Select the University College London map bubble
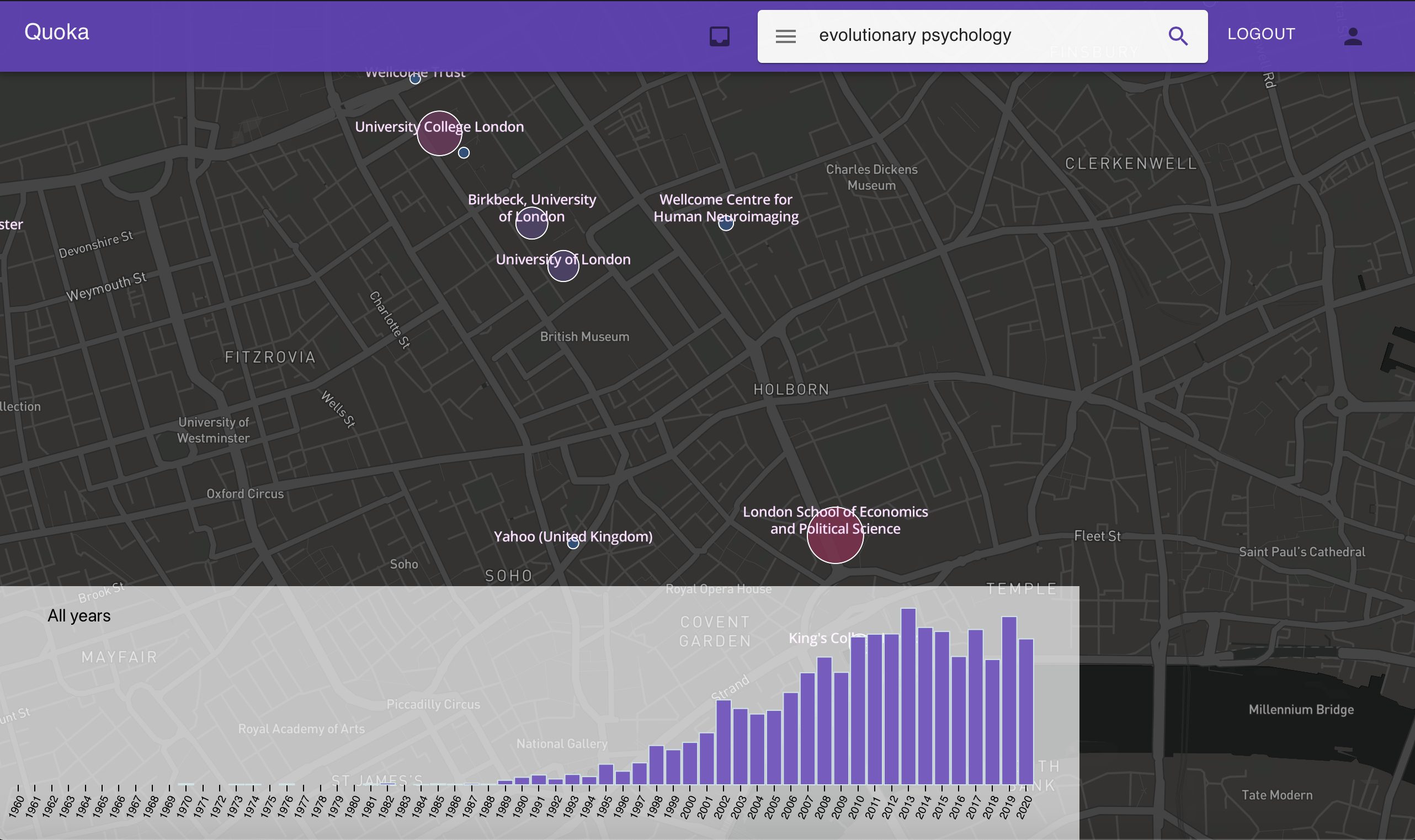1415x840 pixels. tap(439, 134)
